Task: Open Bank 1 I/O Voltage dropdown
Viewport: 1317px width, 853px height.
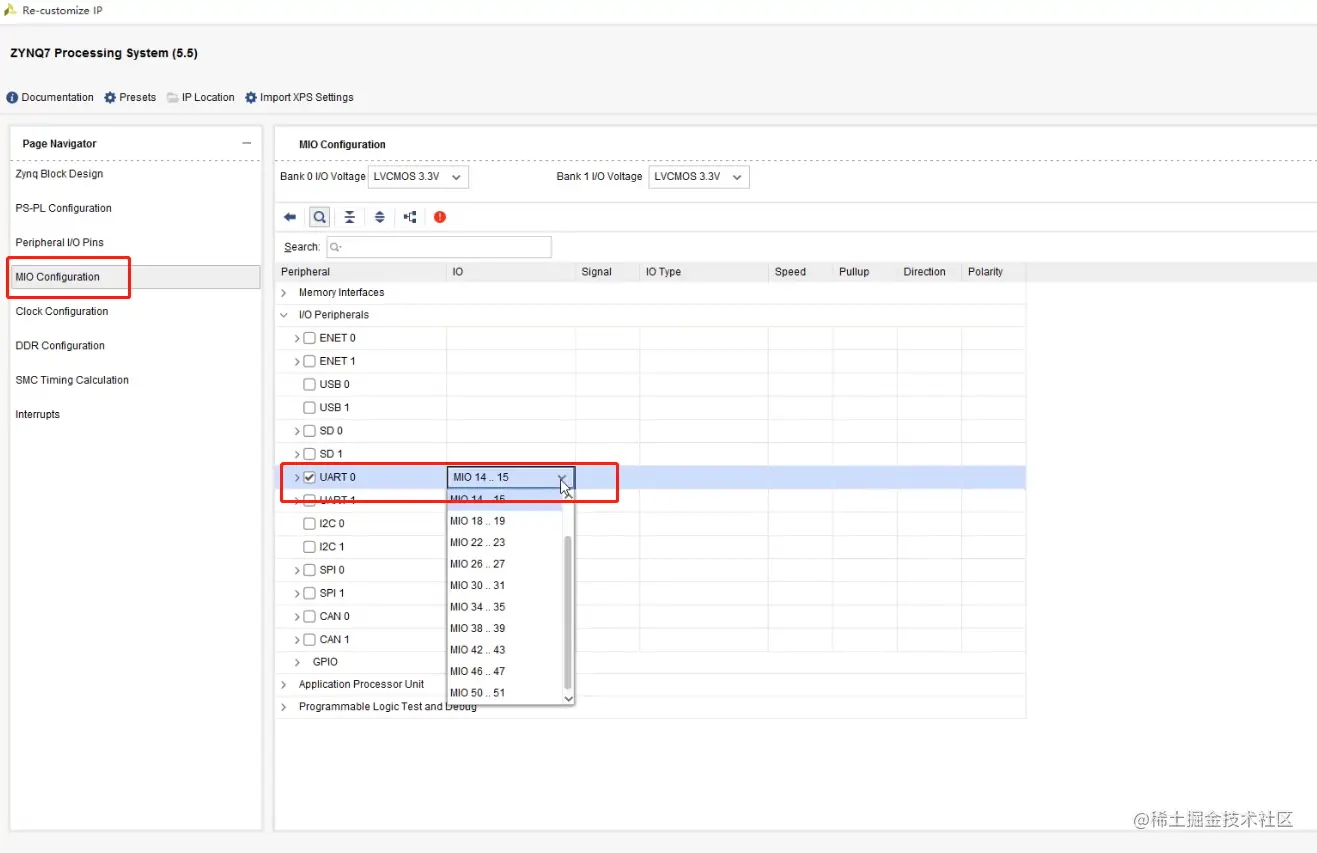Action: pos(698,177)
